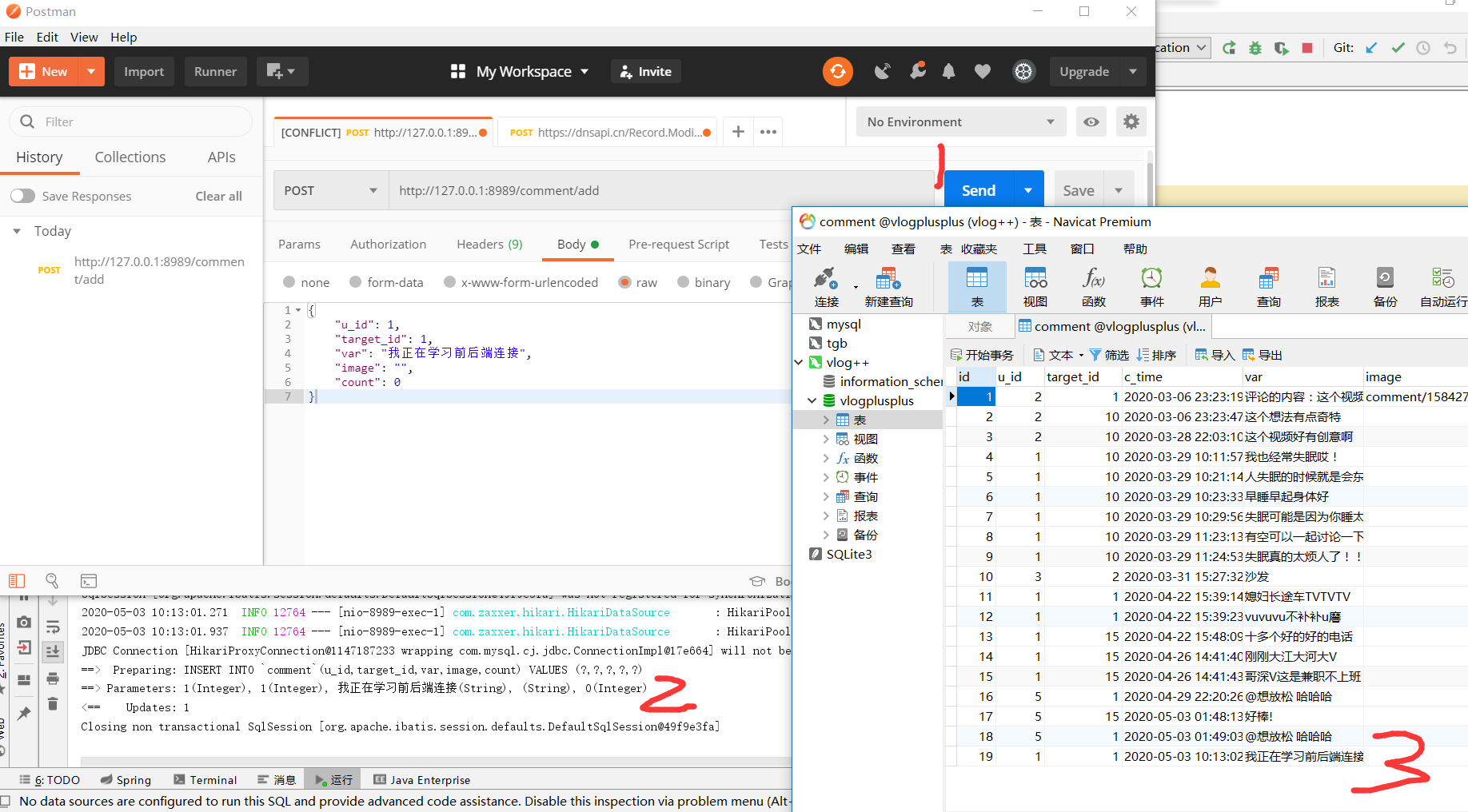1468x812 pixels.
Task: Open the Postman Help menu
Action: 123,37
